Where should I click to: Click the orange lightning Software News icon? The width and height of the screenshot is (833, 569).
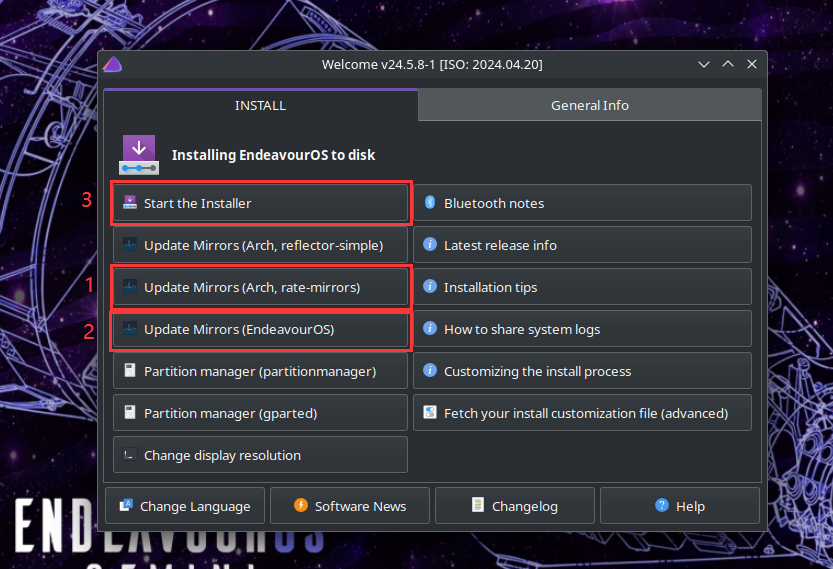coord(301,505)
